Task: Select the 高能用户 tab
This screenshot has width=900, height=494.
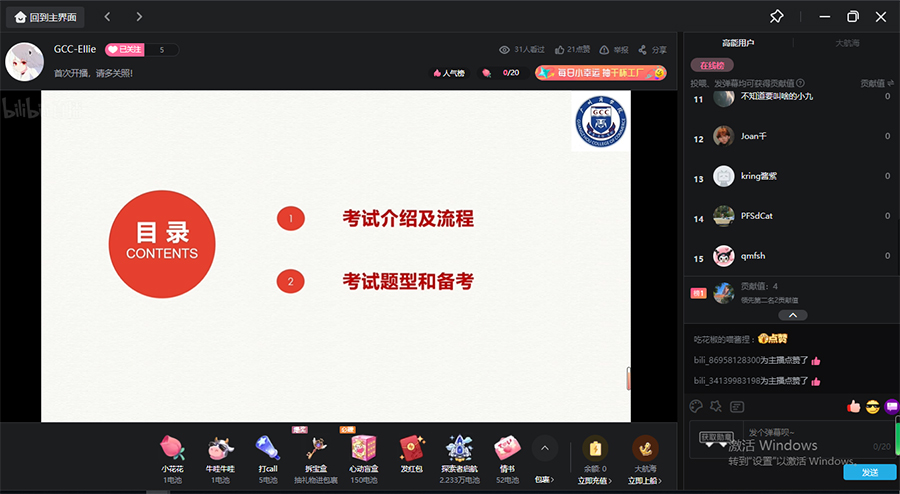Action: [x=738, y=43]
